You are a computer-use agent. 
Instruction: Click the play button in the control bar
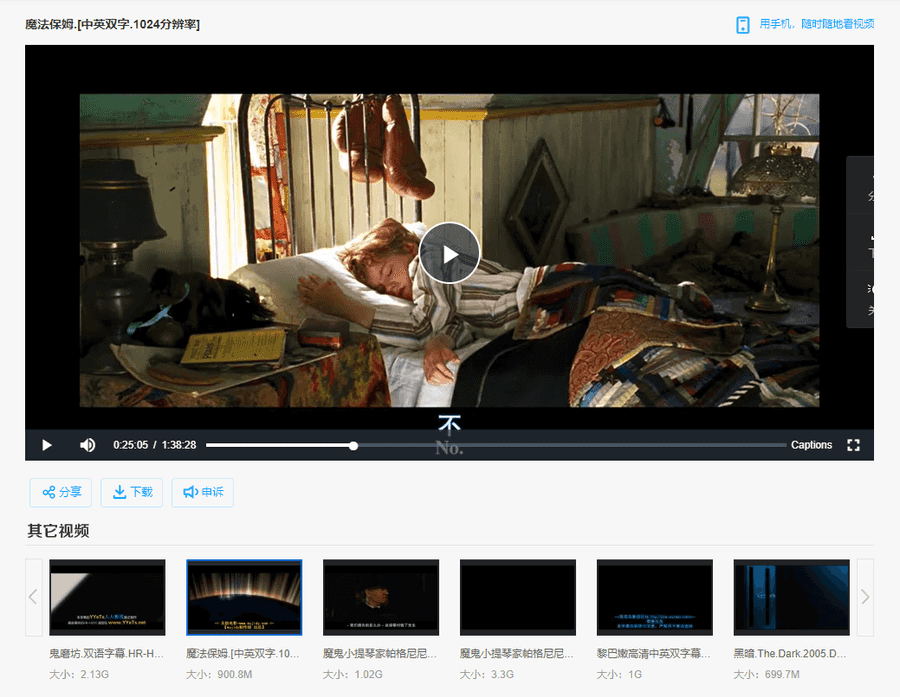click(x=46, y=445)
